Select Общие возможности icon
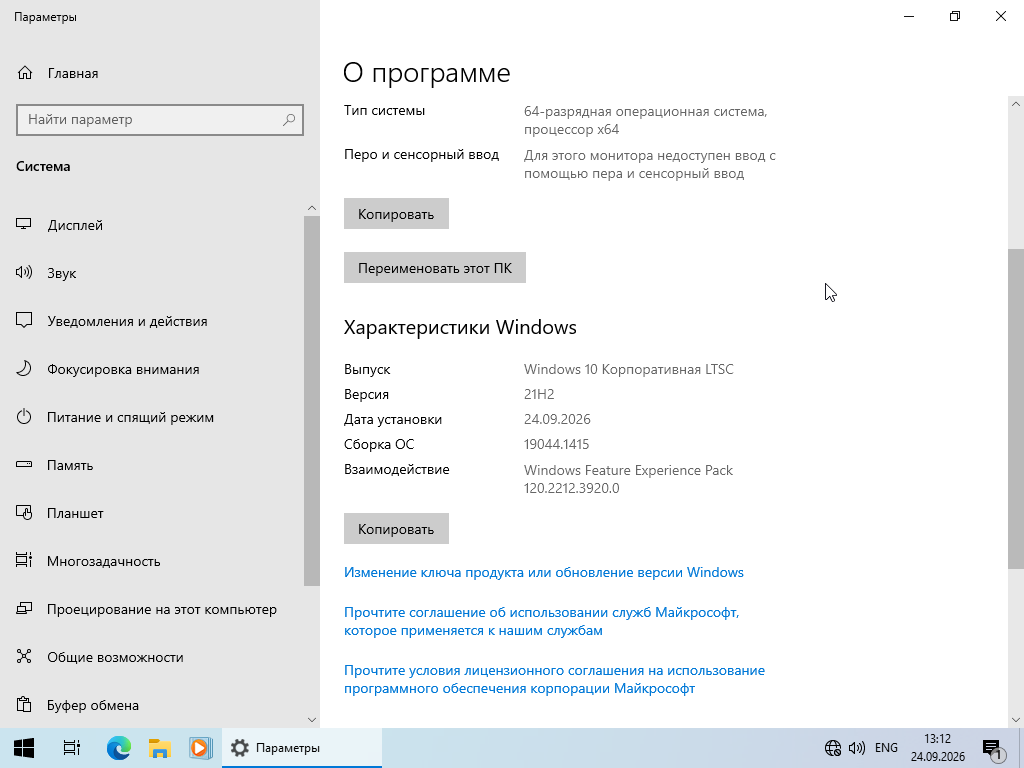This screenshot has height=768, width=1024. click(x=24, y=657)
